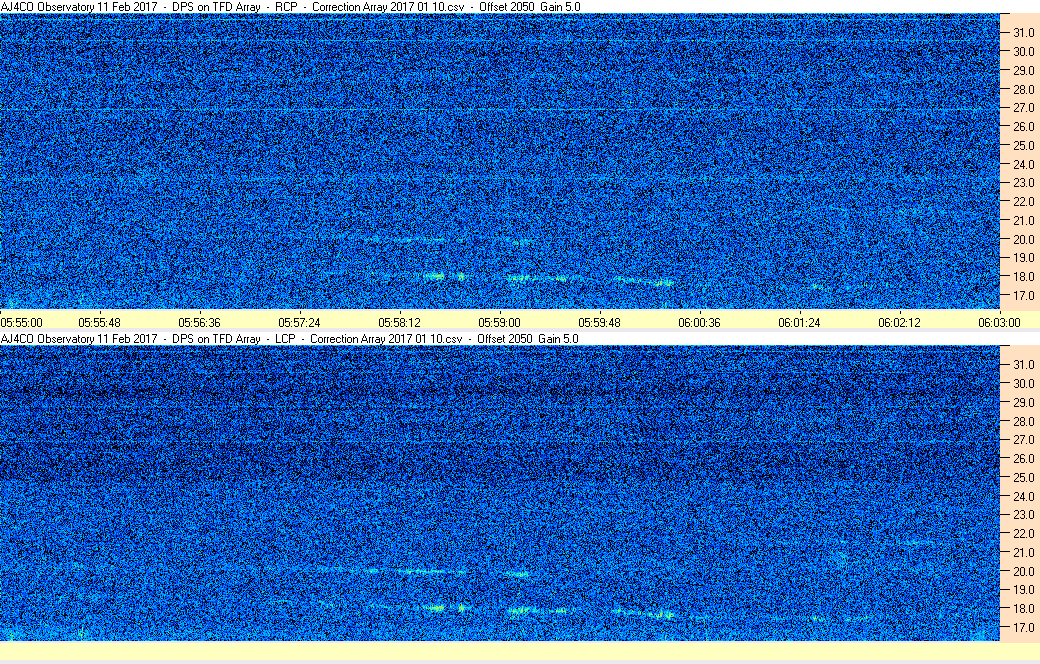Click 30.0 frequency label on RCP panel
1040x664 pixels.
coord(1023,51)
